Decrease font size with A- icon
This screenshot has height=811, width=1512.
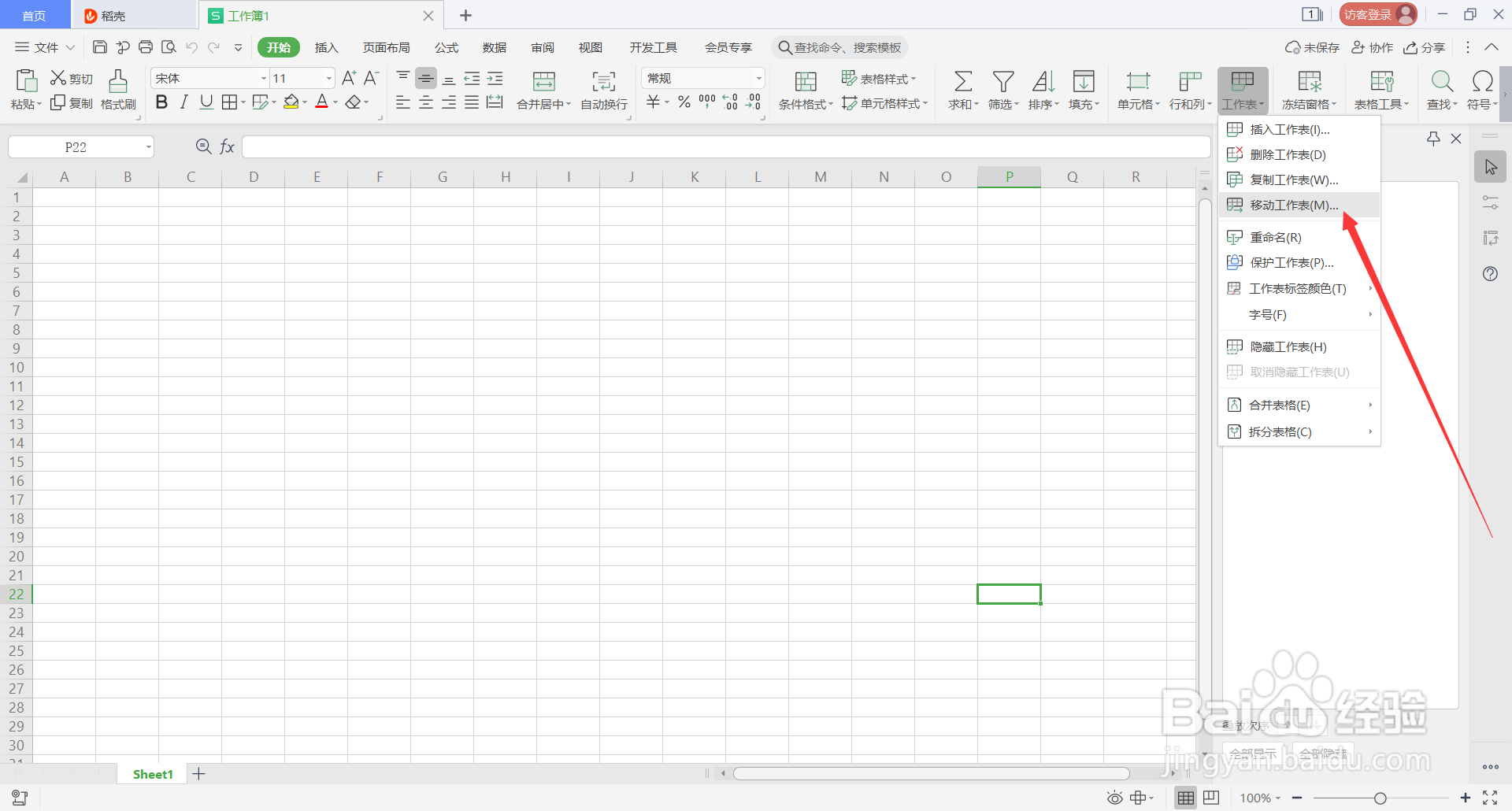coord(371,78)
